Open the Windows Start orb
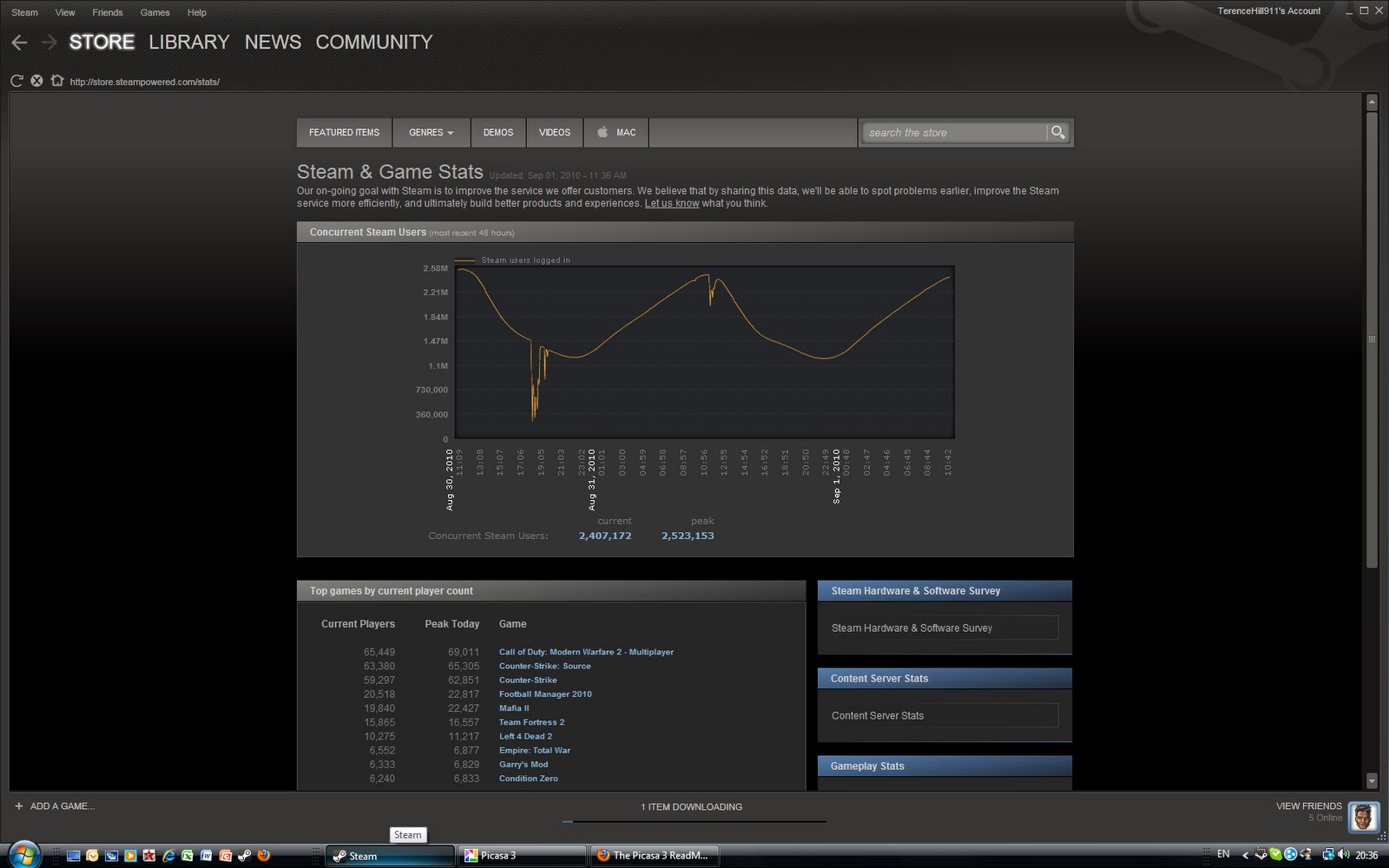This screenshot has width=1389, height=868. pos(24,855)
